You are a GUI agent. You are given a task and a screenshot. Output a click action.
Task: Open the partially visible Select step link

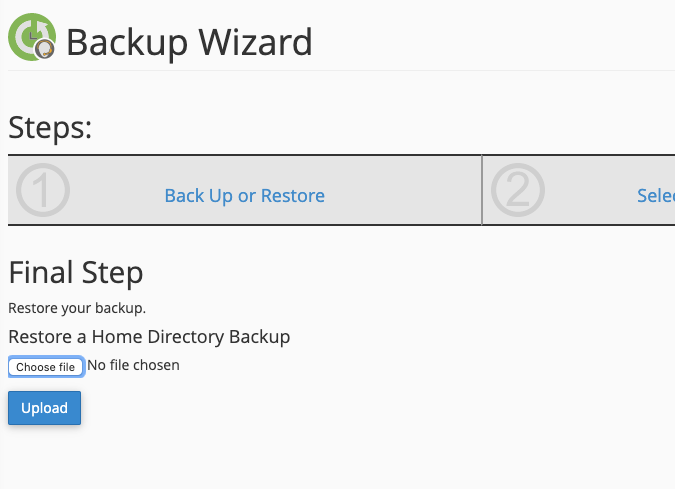pyautogui.click(x=656, y=196)
